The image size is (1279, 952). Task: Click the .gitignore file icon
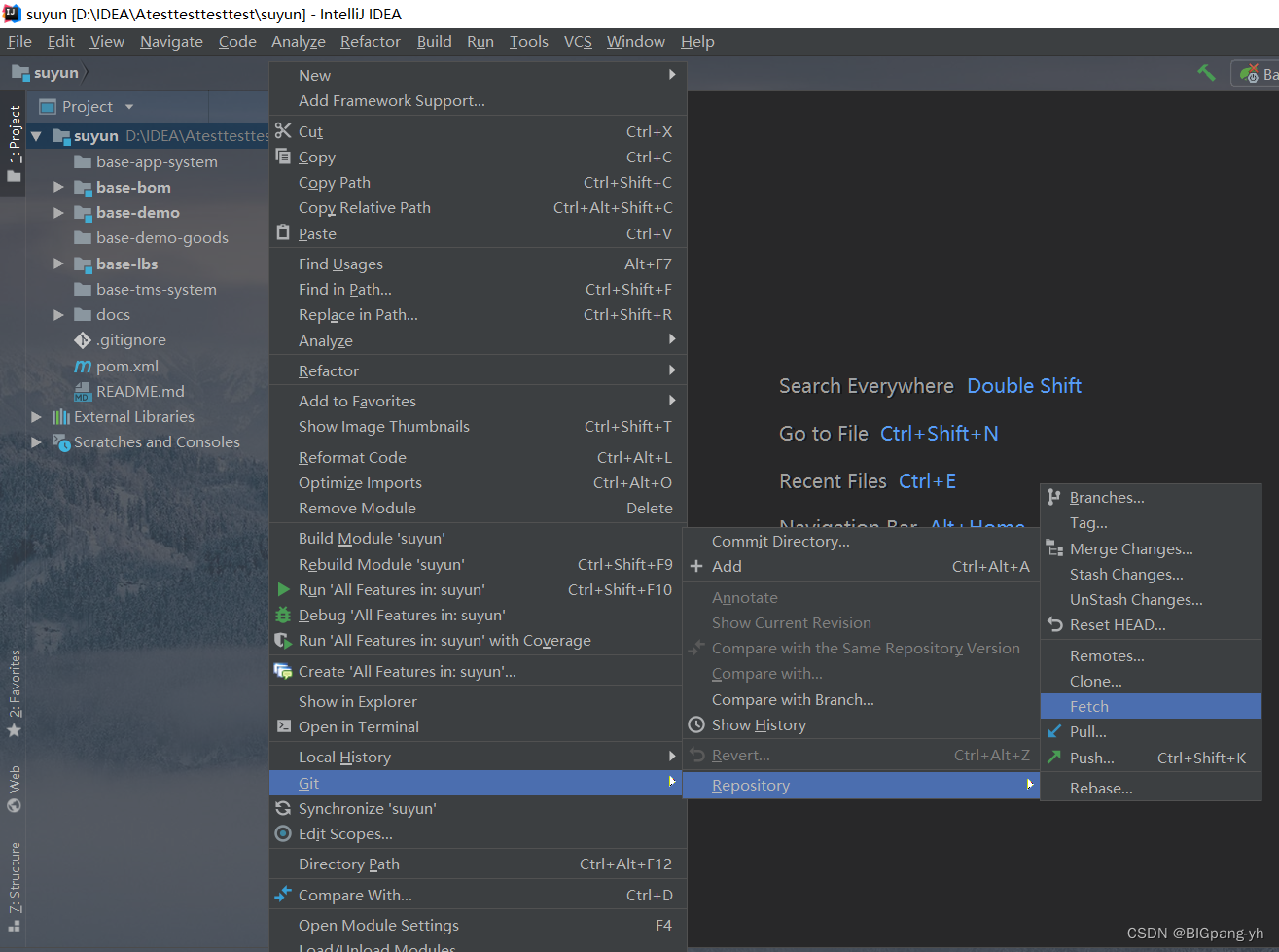(83, 339)
